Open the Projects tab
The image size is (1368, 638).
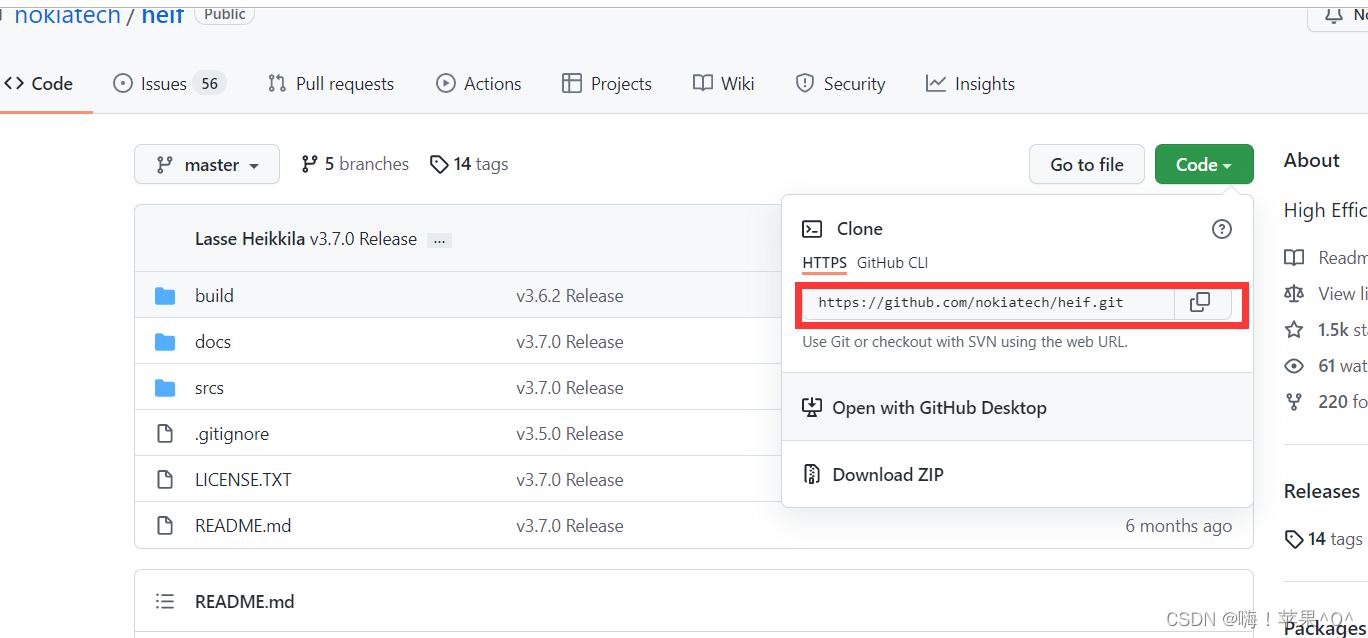[x=607, y=84]
